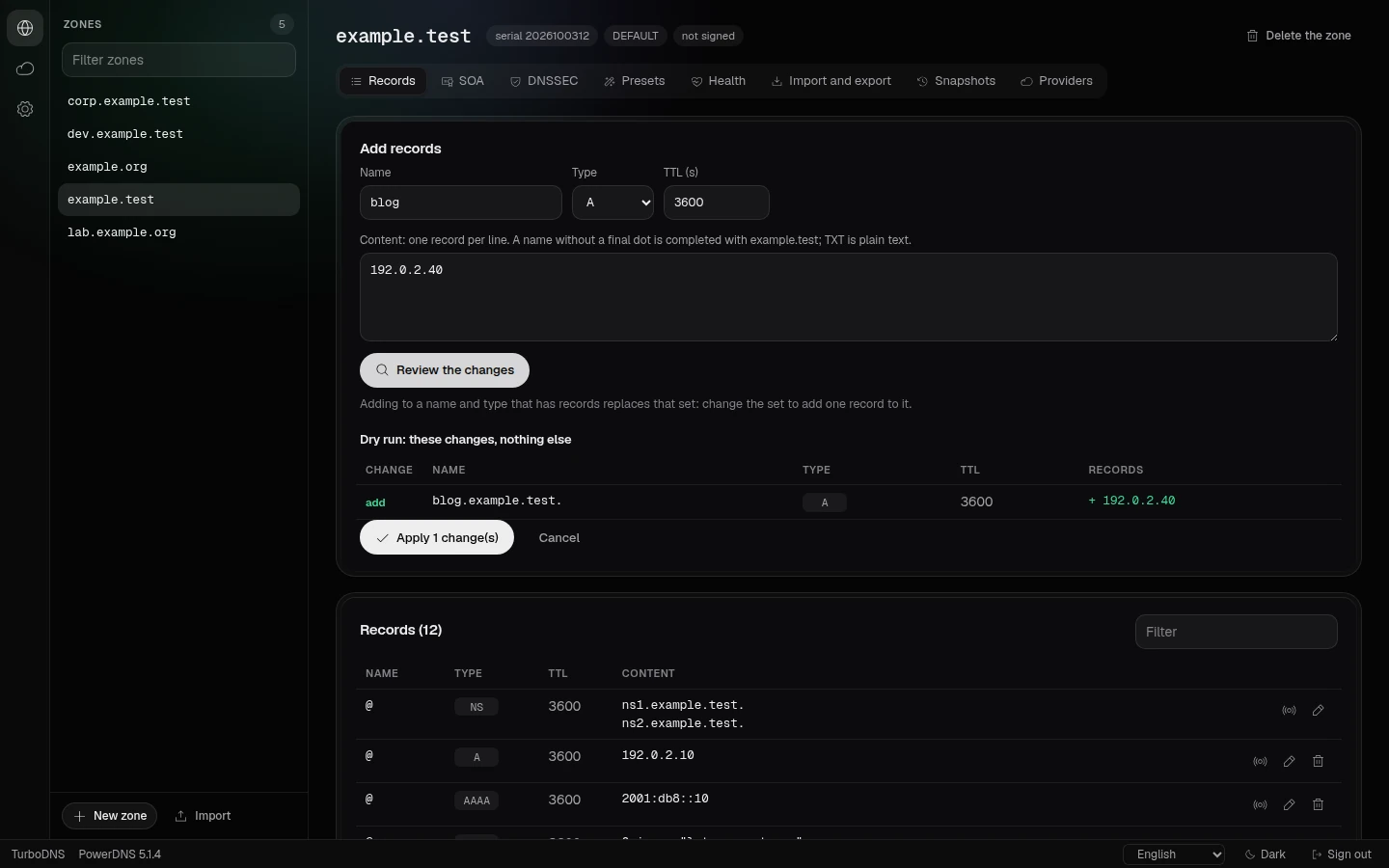Click broadcast icon for A record 192.0.2.10
The height and width of the screenshot is (868, 1389).
tap(1260, 762)
